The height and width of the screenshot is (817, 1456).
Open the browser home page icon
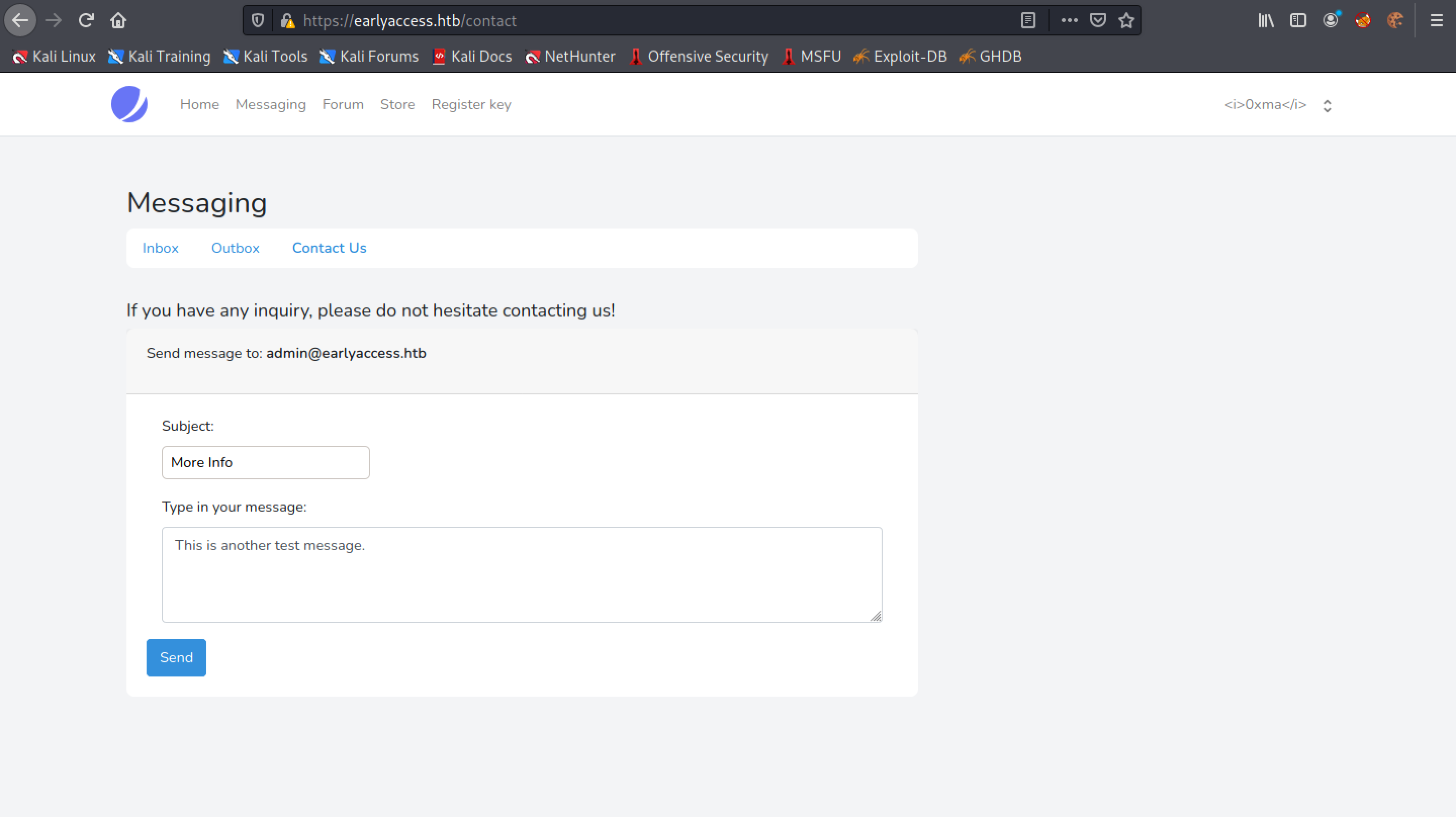(x=118, y=21)
